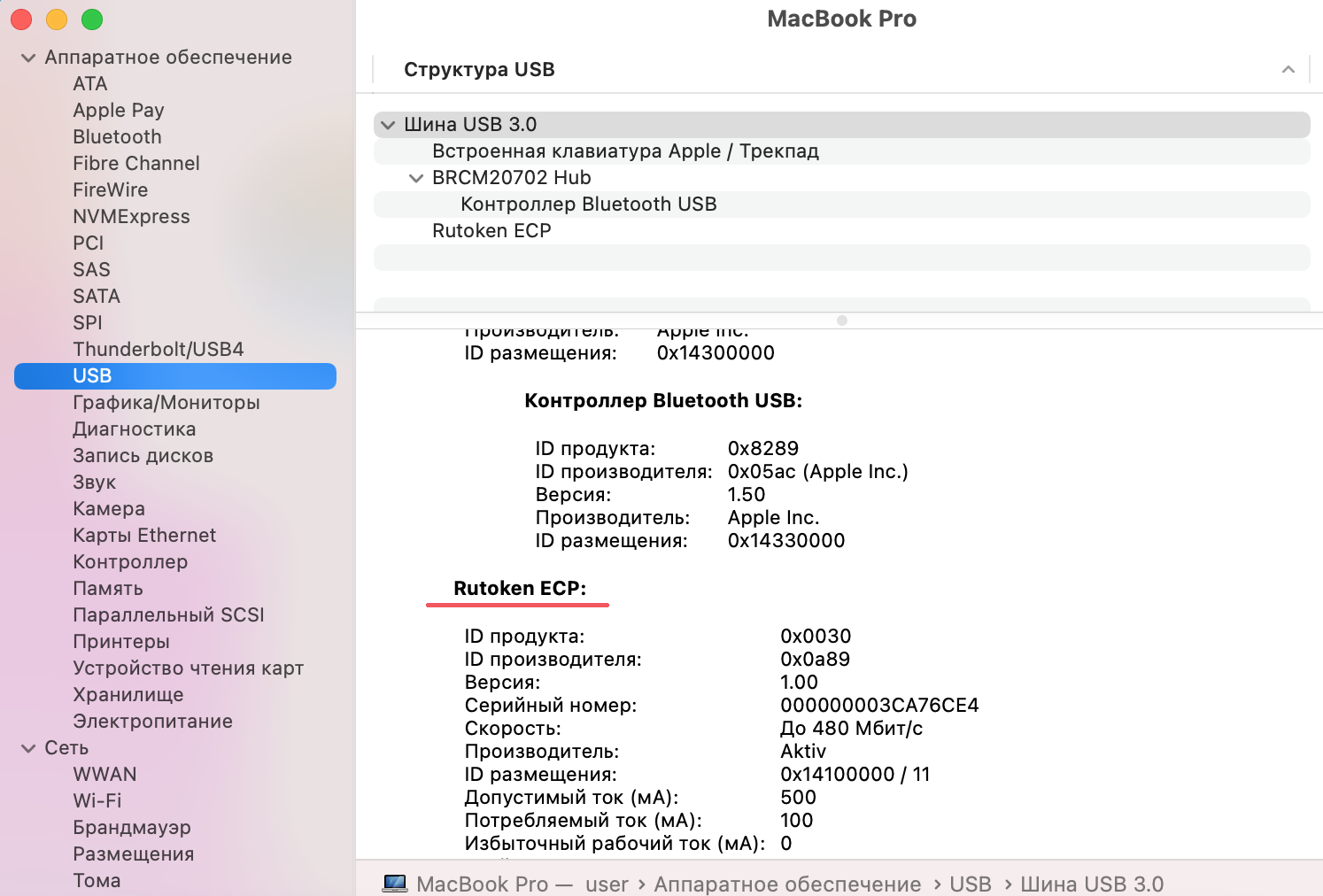
Task: Open Wi-Fi network entry
Action: coord(97,801)
